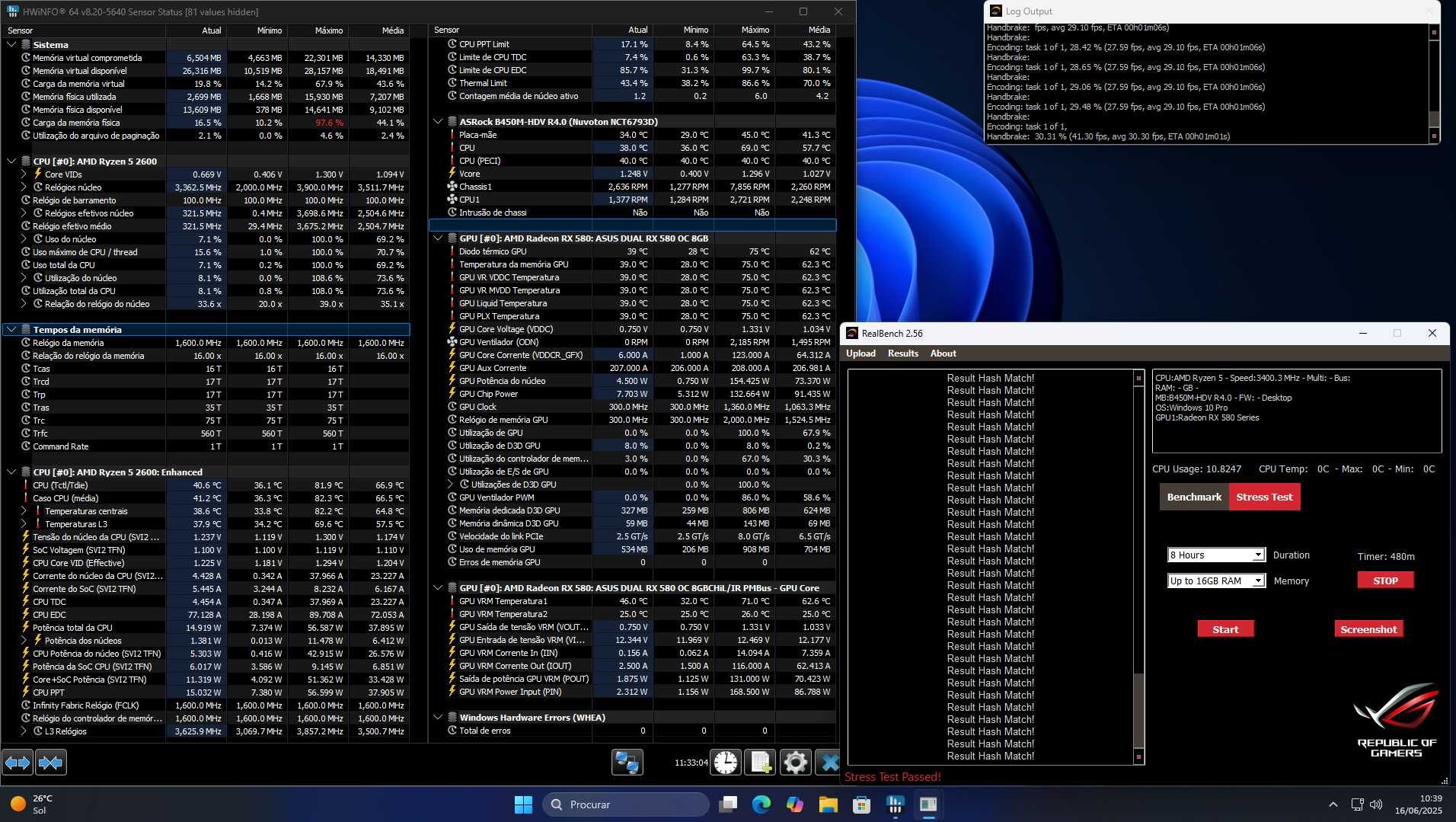
Task: Expand Temperaturas centrais row
Action: 24,511
